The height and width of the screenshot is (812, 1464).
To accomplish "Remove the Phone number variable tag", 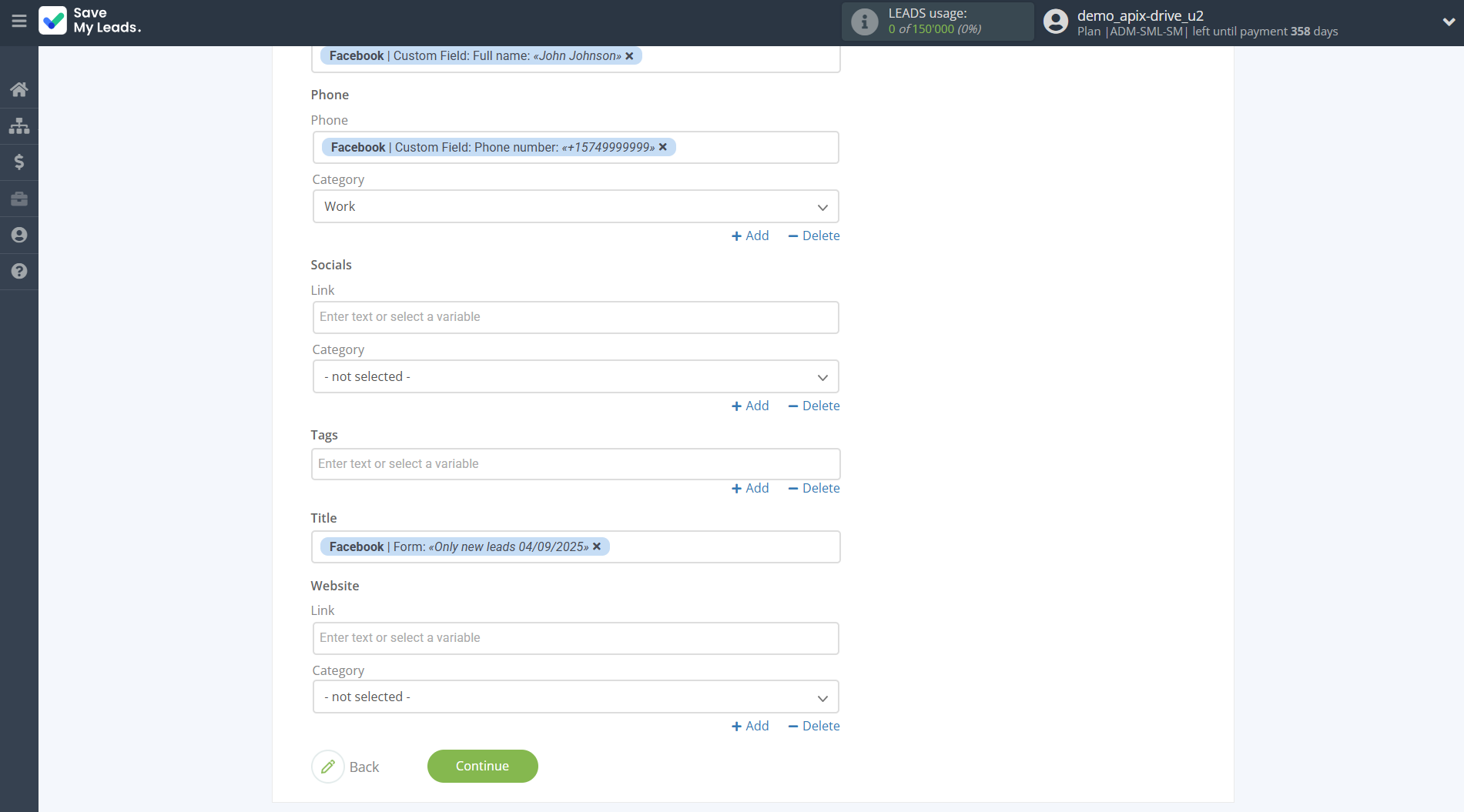I will pyautogui.click(x=663, y=147).
